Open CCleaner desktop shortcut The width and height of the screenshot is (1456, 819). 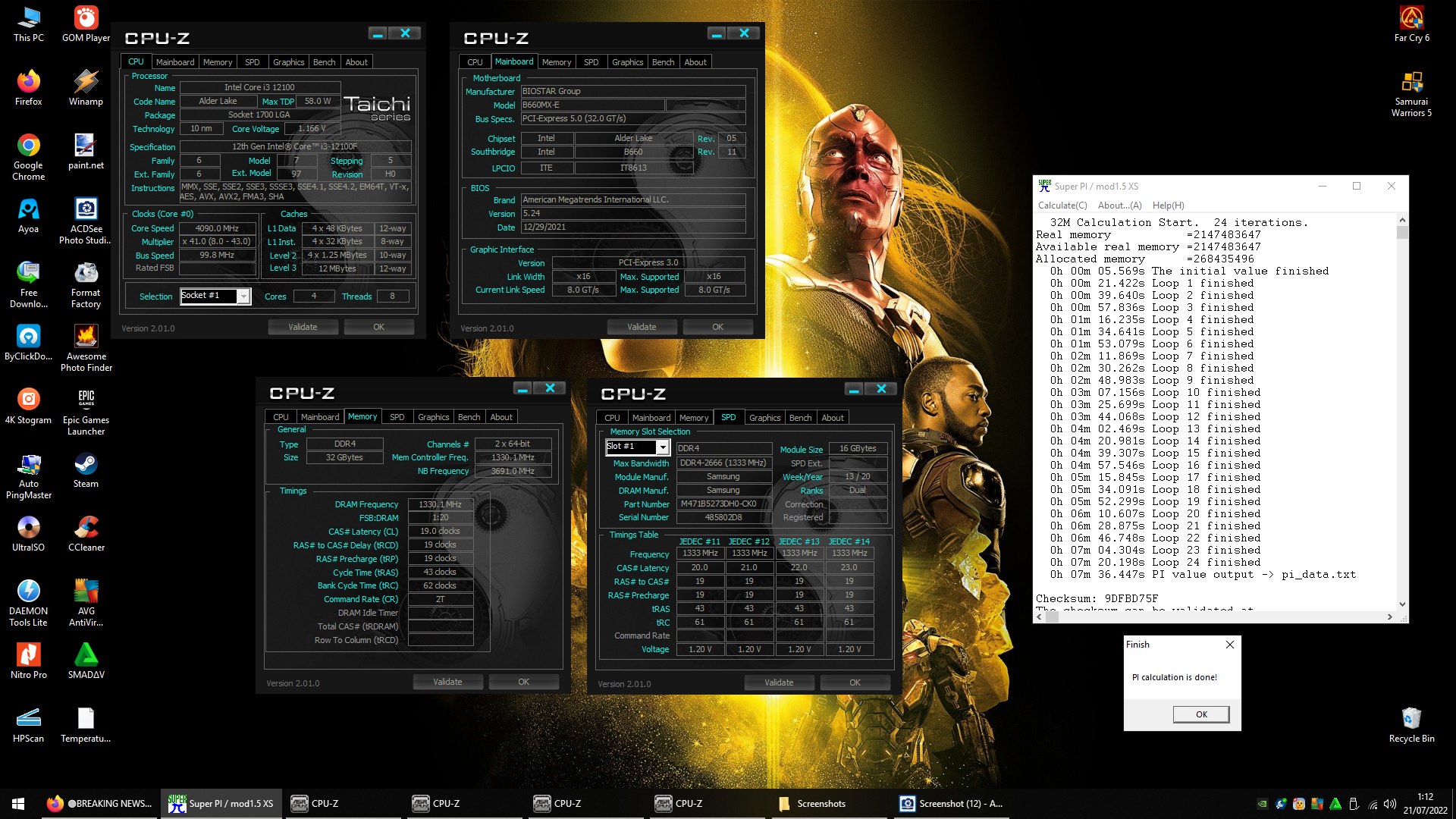tap(86, 534)
